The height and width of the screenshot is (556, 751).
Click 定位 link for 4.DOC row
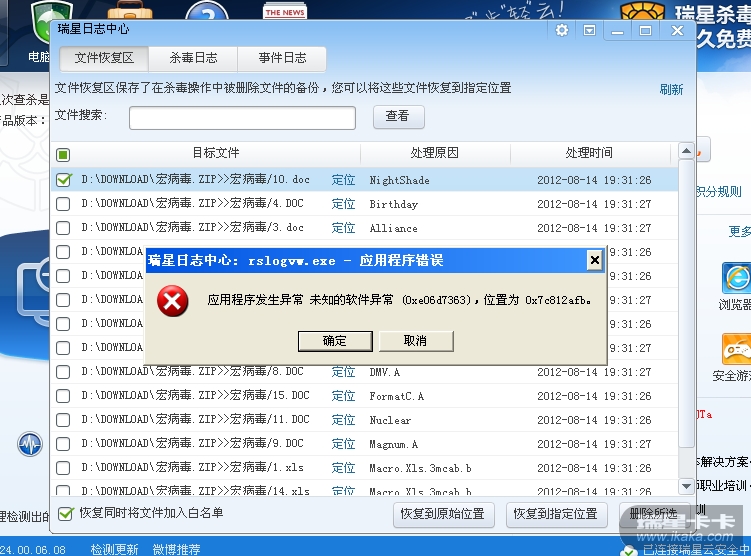pos(343,204)
